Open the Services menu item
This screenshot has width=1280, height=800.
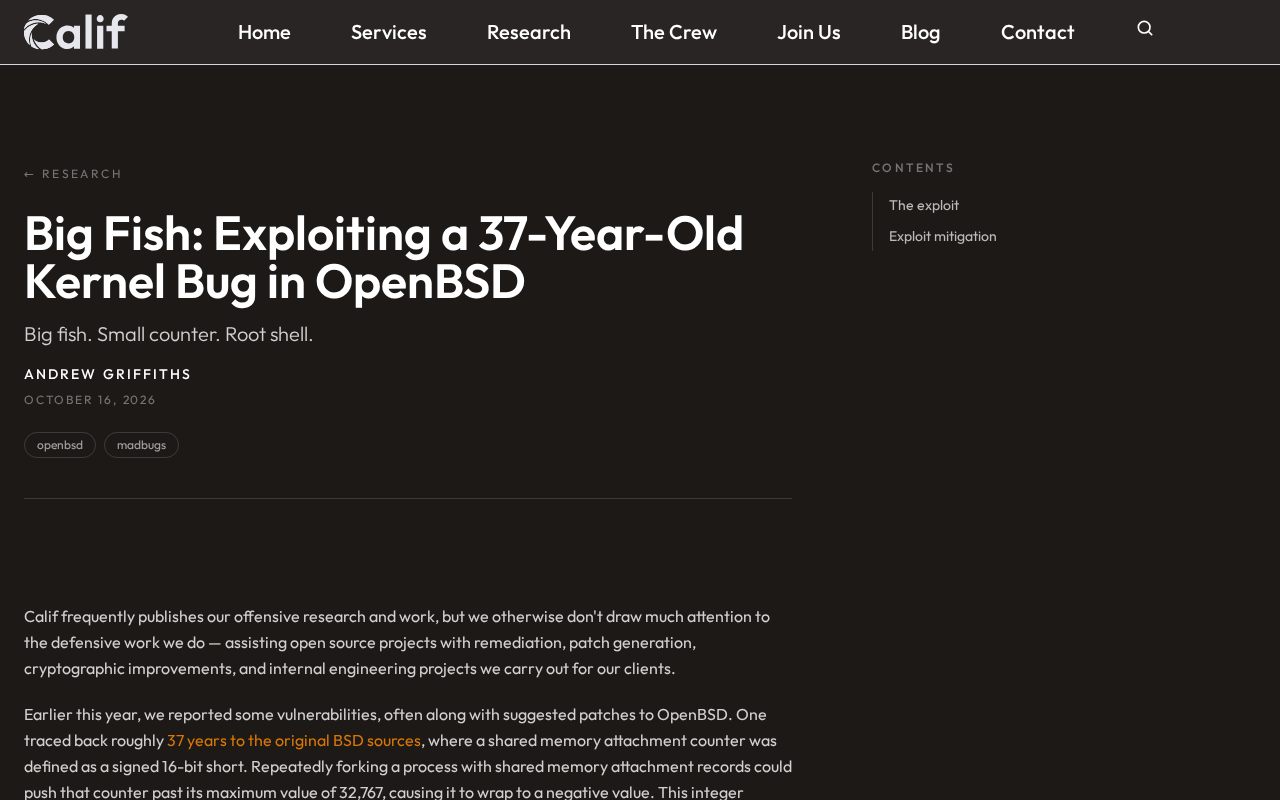(x=389, y=32)
